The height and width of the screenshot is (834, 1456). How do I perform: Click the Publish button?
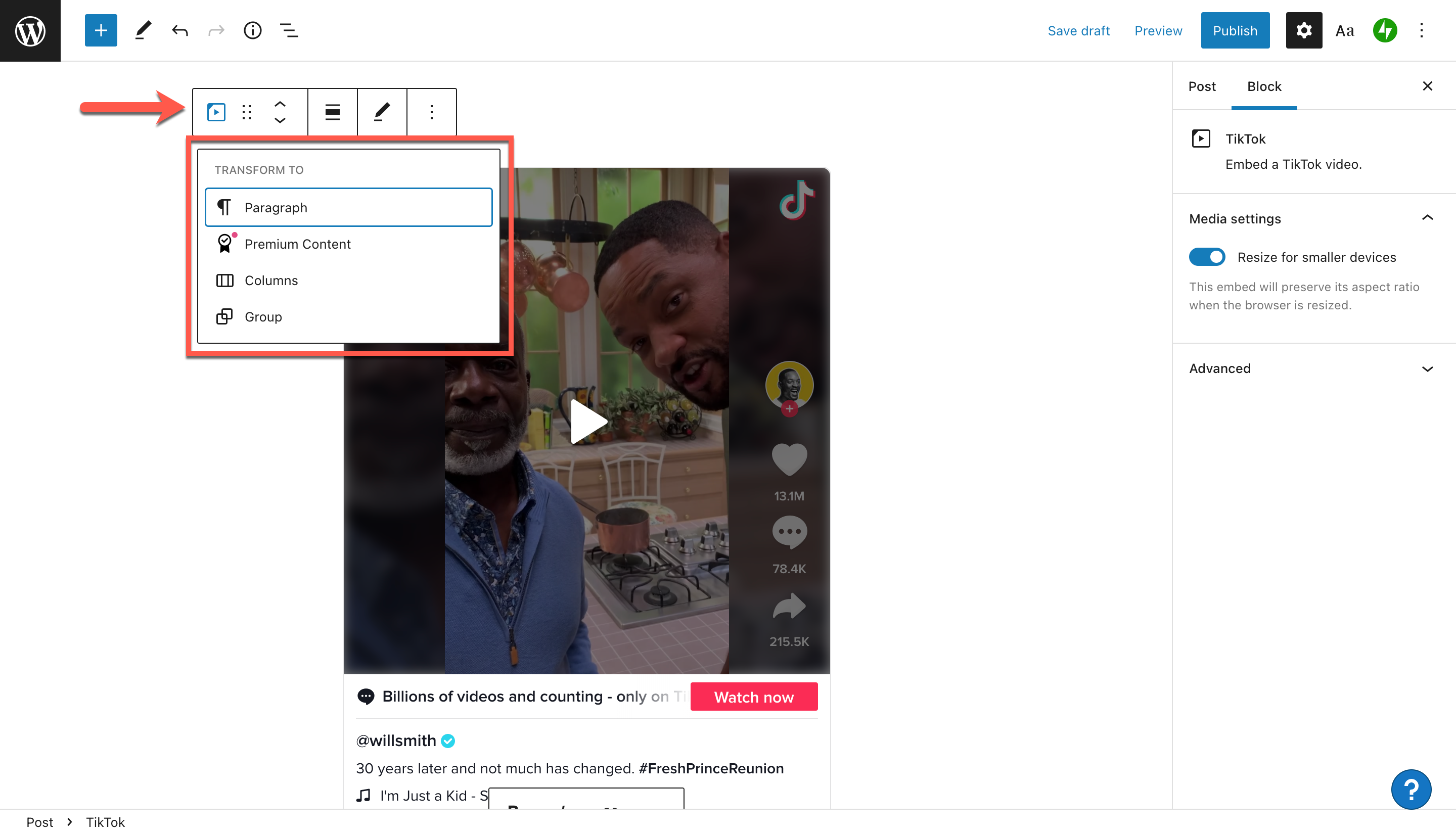click(1235, 30)
